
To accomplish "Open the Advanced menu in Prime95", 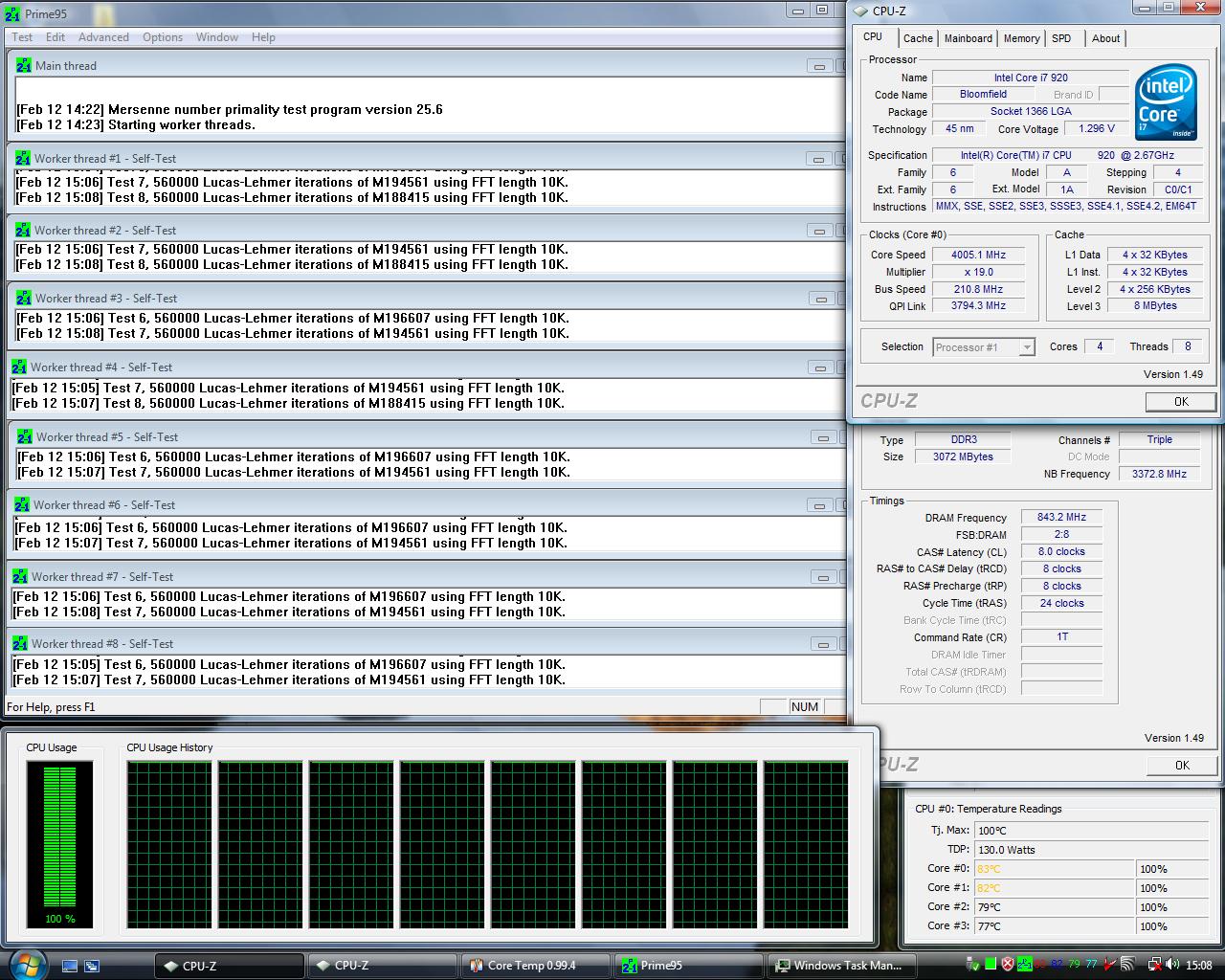I will pyautogui.click(x=103, y=37).
